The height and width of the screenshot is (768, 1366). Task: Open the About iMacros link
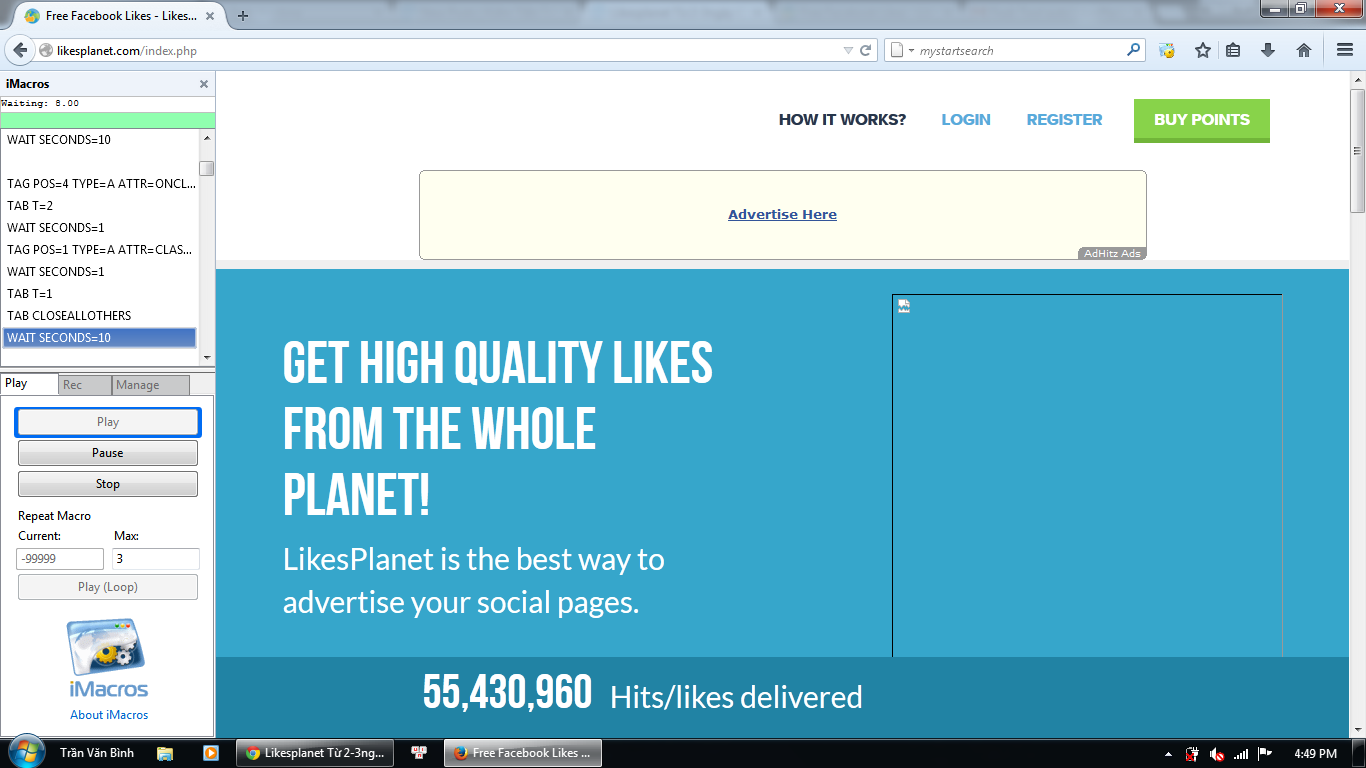(109, 715)
